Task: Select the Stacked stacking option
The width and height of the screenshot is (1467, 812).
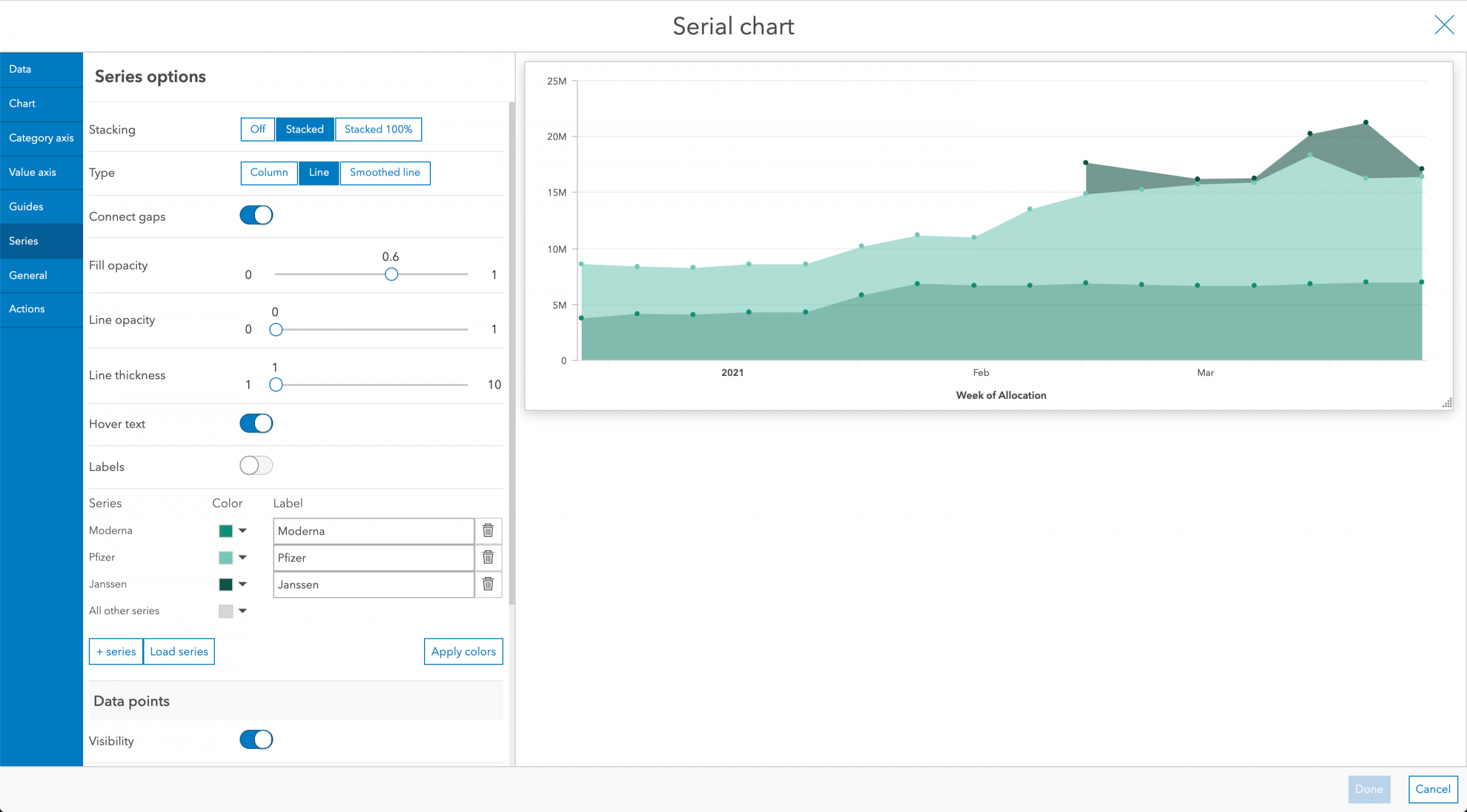Action: [304, 128]
